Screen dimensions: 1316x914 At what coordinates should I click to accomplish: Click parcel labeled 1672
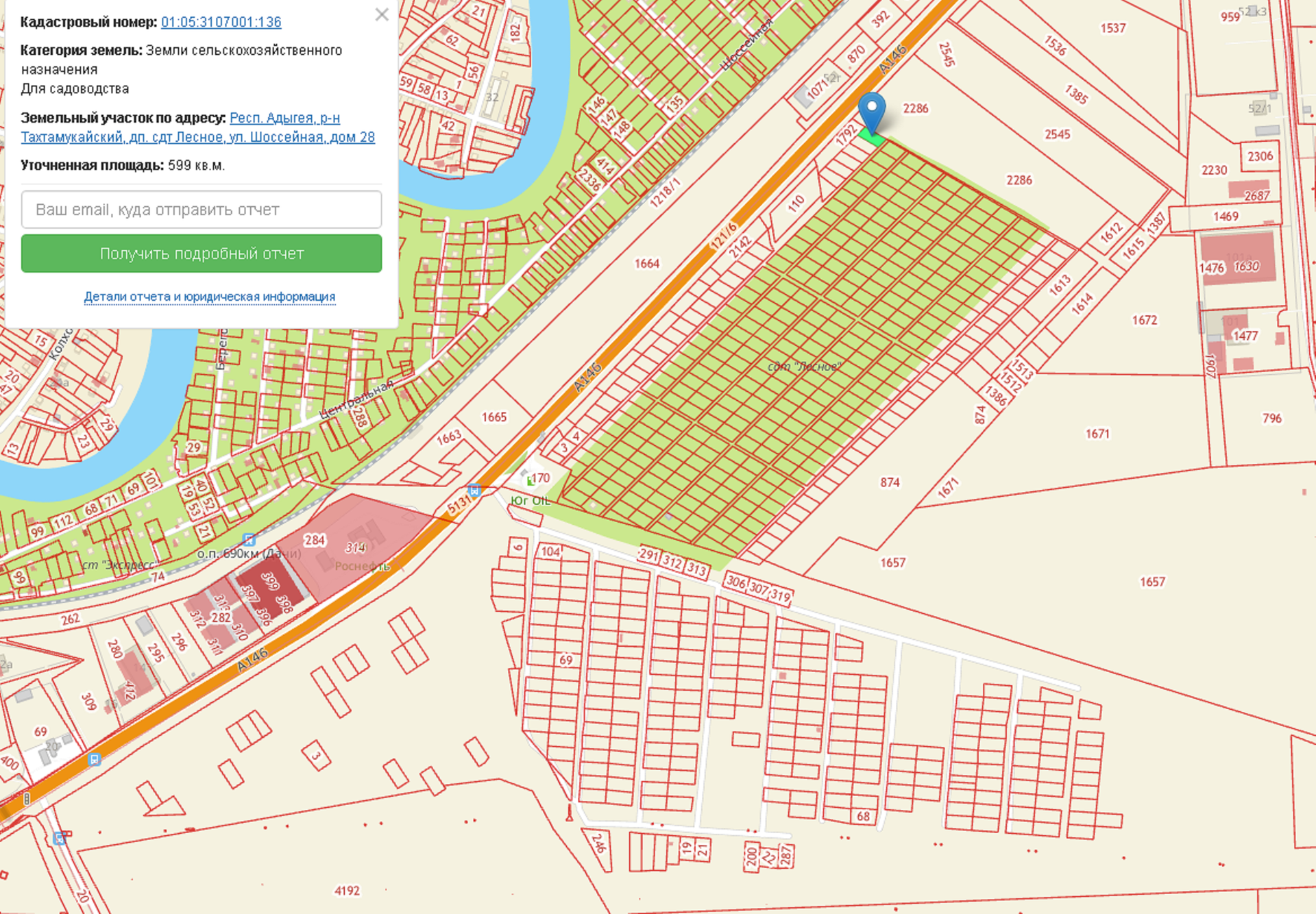(x=1144, y=320)
